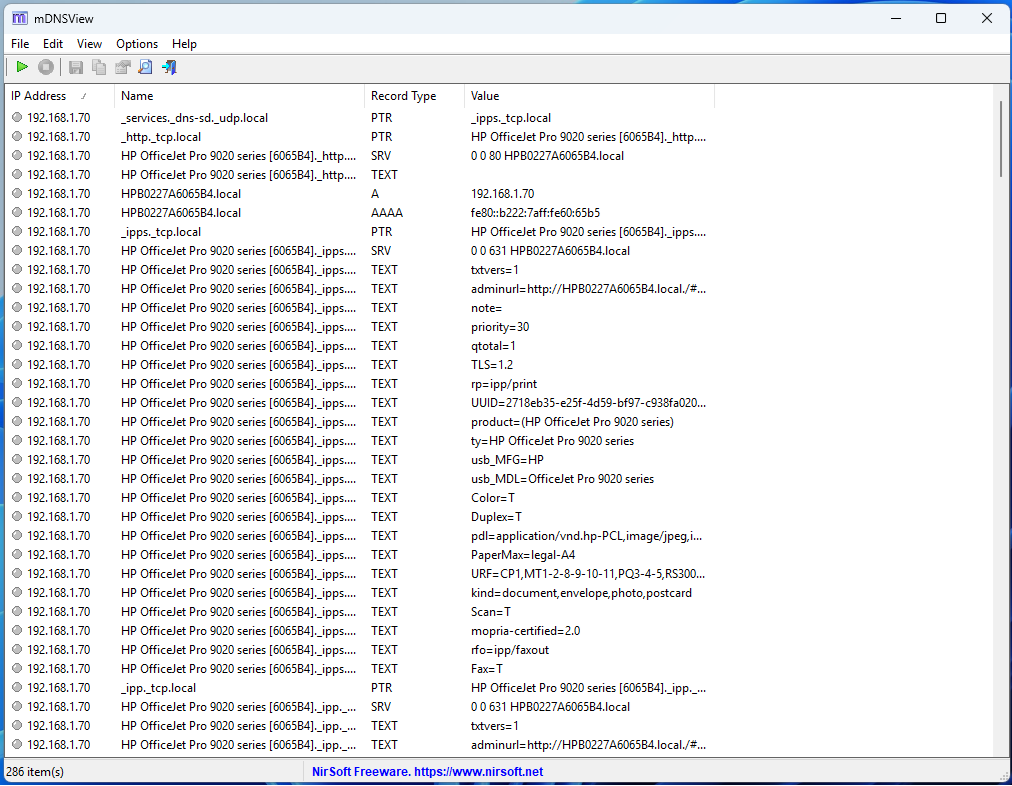Viewport: 1012px width, 786px height.
Task: Click the Stop capture toolbar icon
Action: pos(46,66)
